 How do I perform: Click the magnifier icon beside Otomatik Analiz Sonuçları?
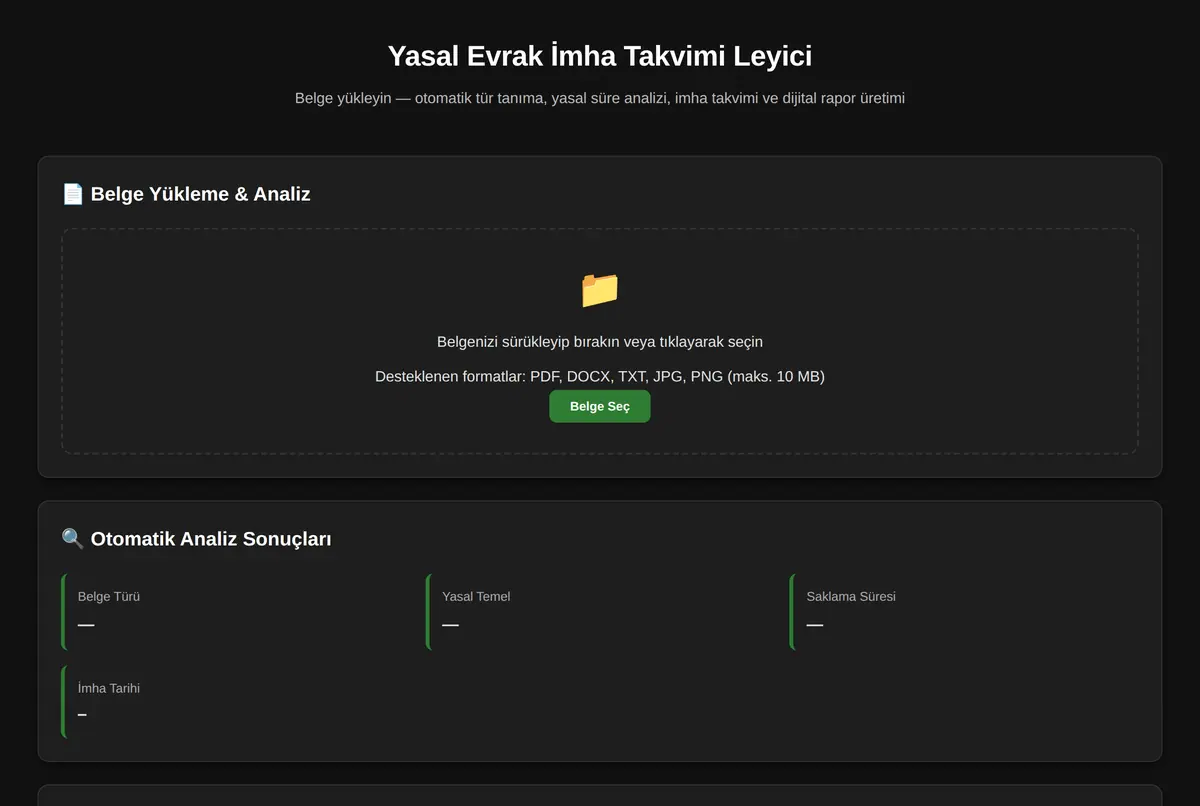click(73, 539)
